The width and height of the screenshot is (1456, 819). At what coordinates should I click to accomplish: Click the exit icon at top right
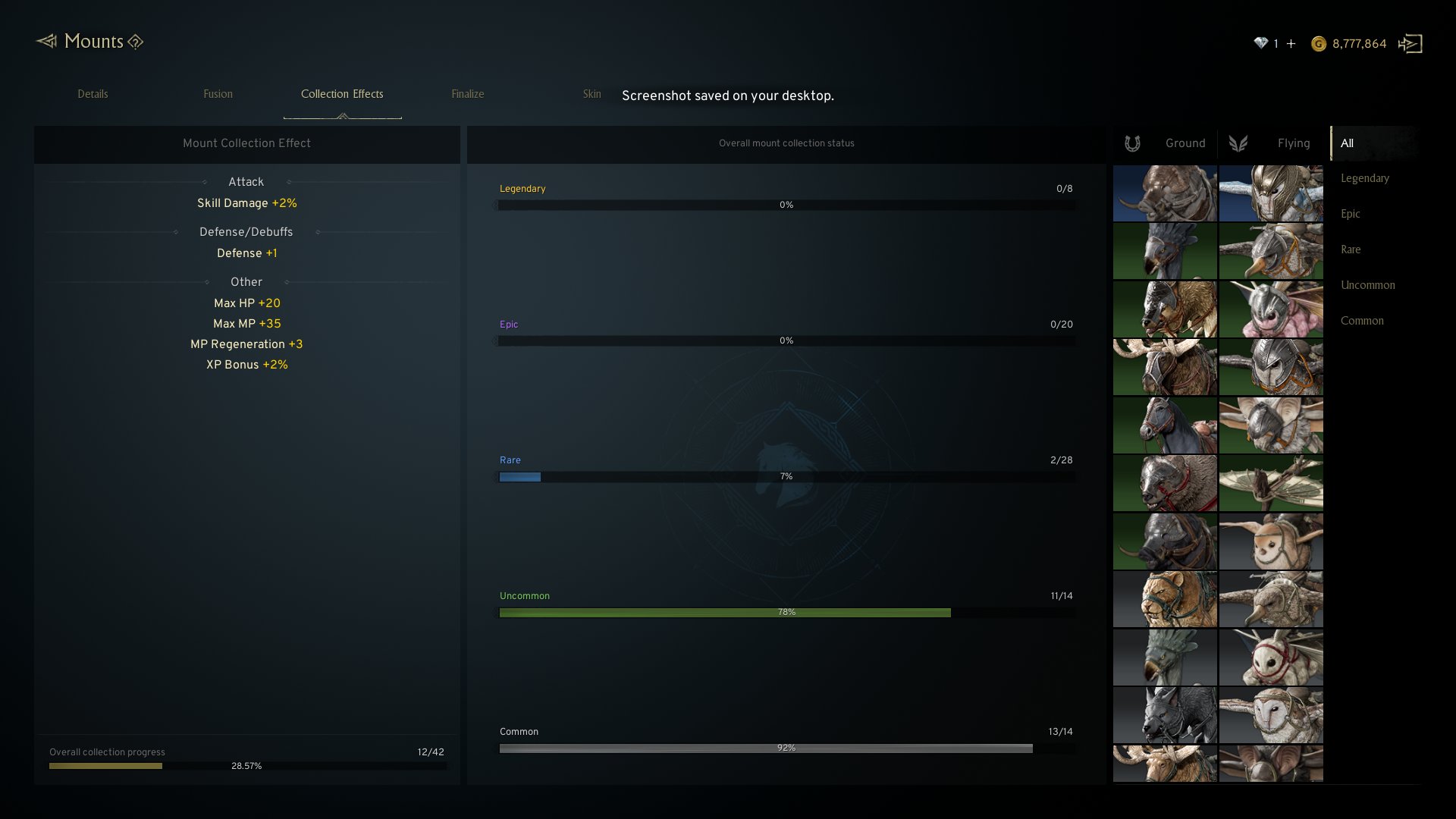1410,44
